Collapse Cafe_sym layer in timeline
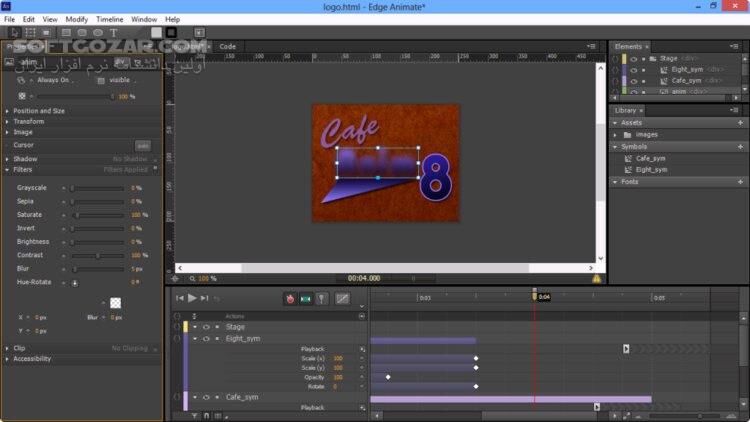 [x=195, y=397]
